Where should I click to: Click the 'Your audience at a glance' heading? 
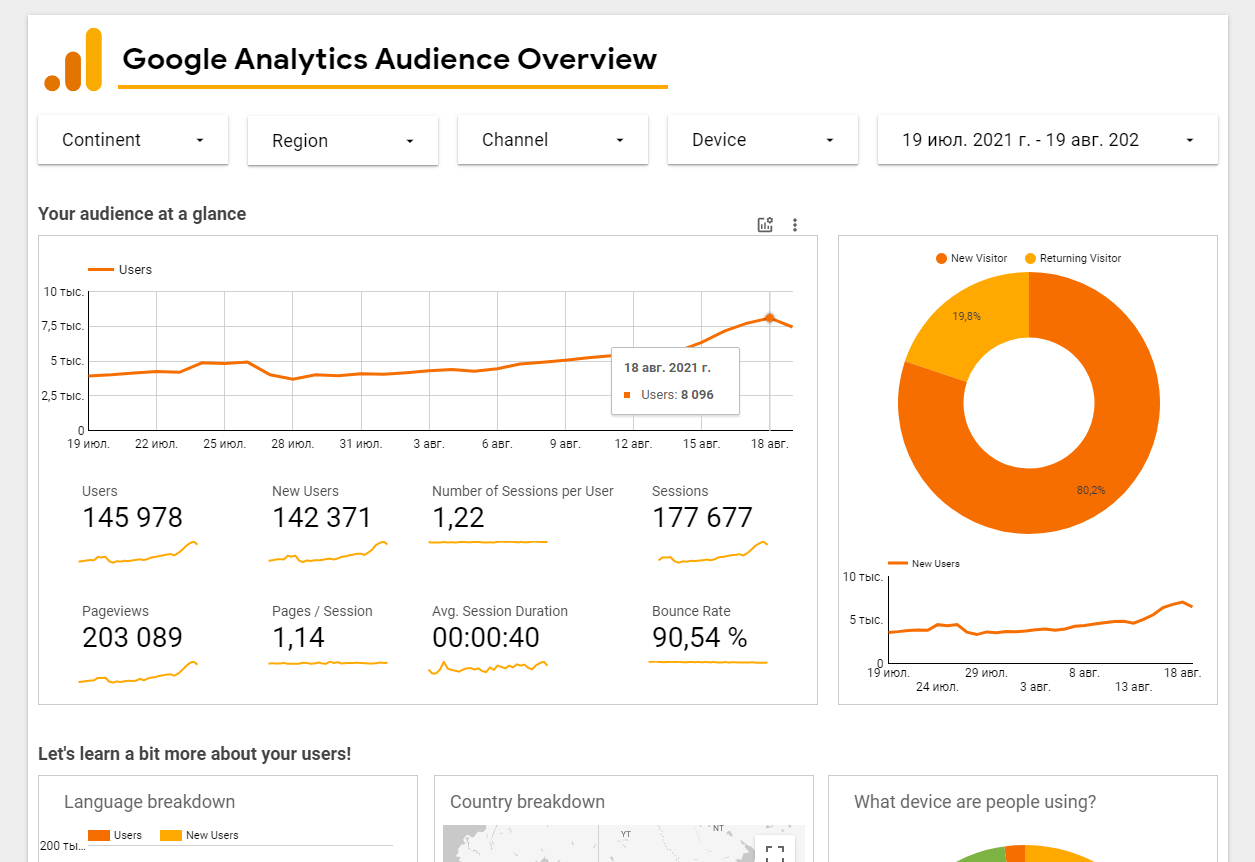(142, 214)
